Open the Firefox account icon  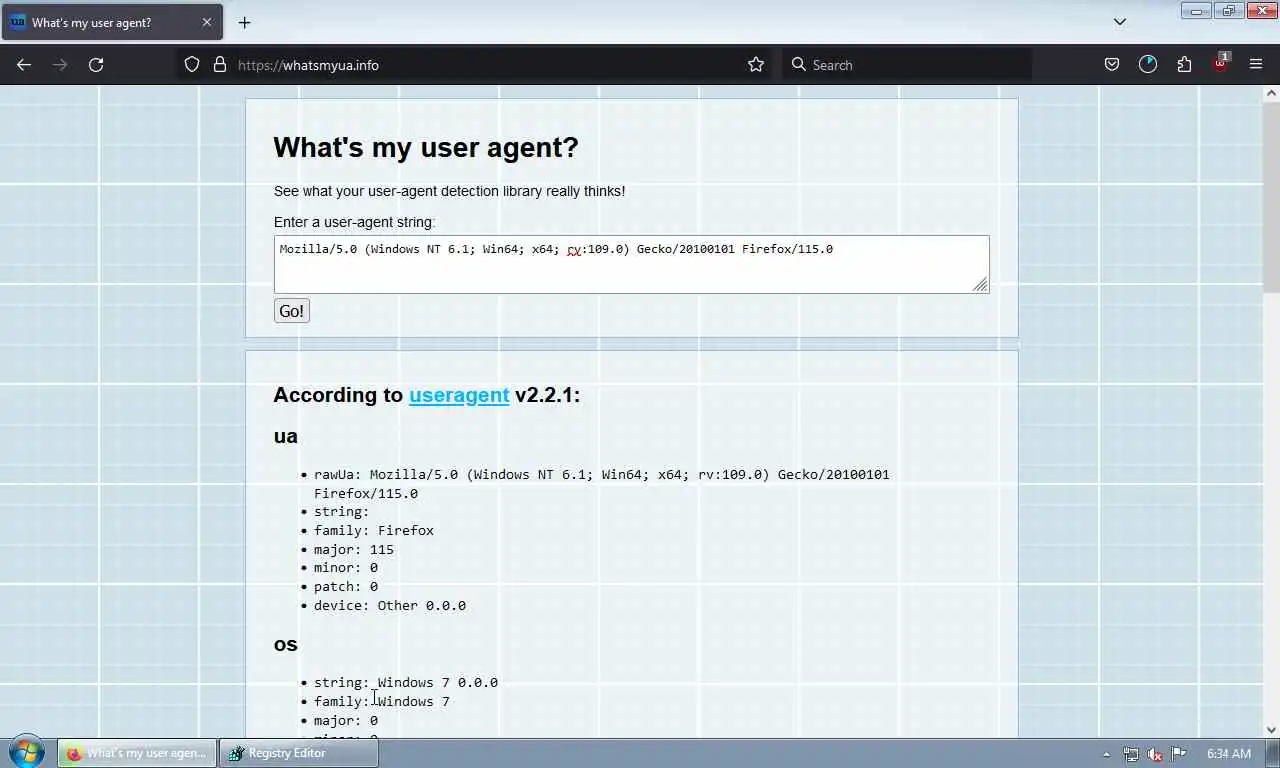click(1148, 65)
